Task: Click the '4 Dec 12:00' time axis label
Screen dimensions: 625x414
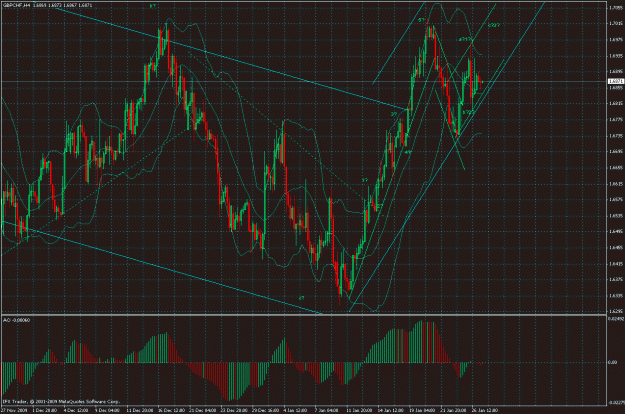Action: tap(76, 410)
